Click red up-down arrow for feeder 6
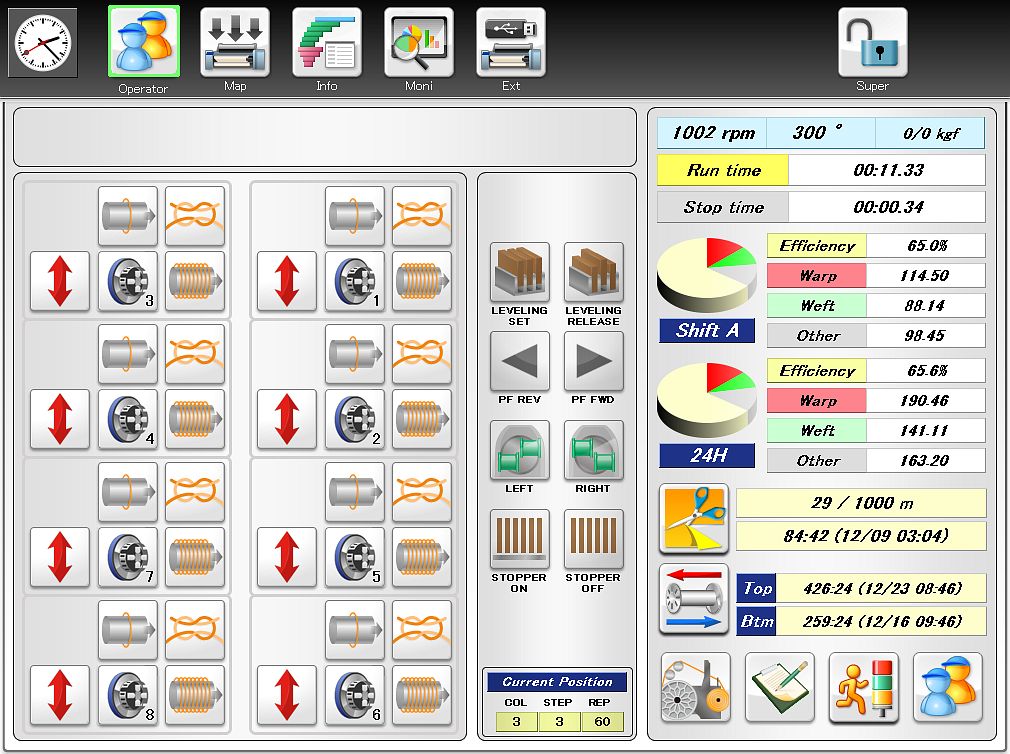The height and width of the screenshot is (754, 1010). pyautogui.click(x=287, y=695)
